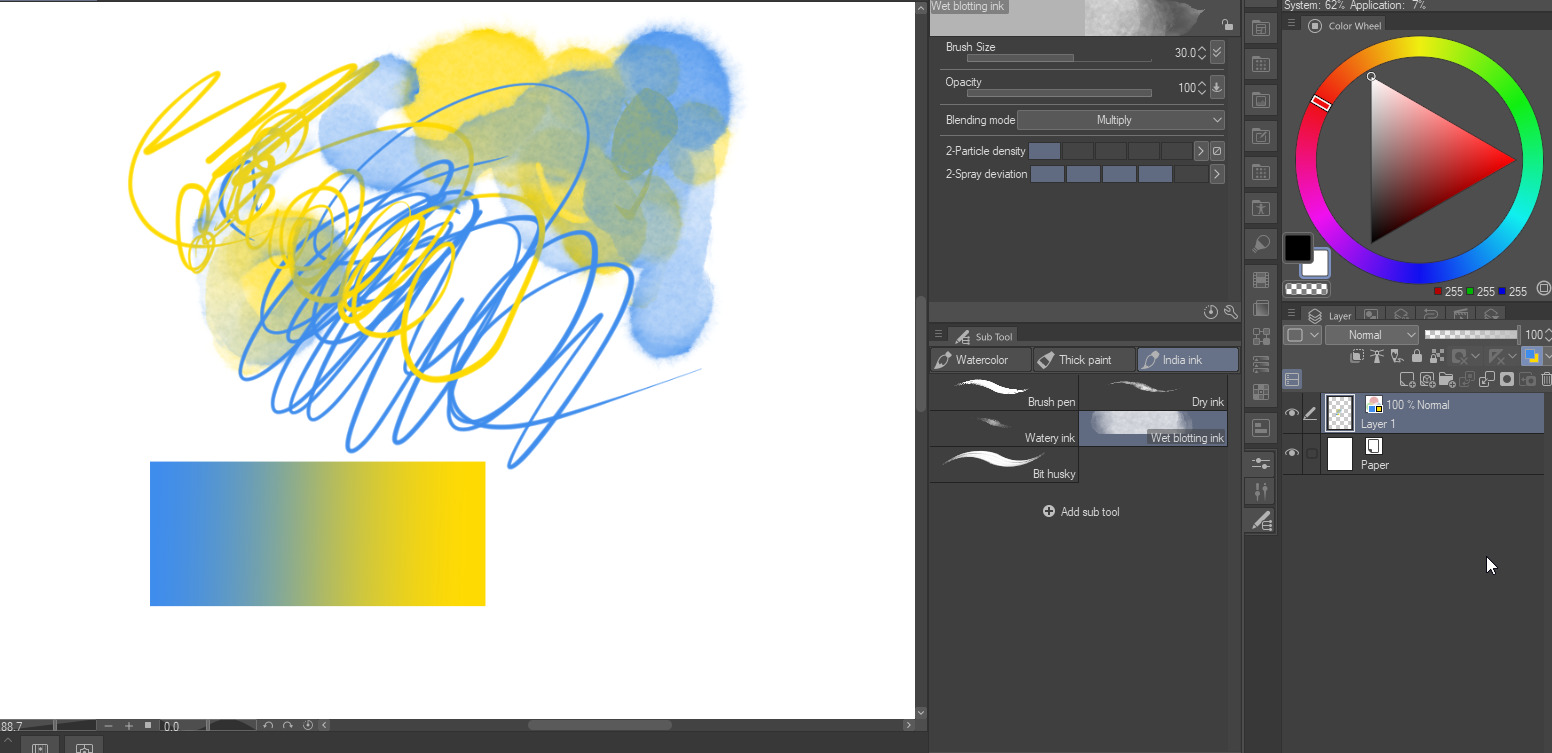This screenshot has height=753, width=1552.
Task: Open the Brush Size dynamics button
Action: (1217, 52)
